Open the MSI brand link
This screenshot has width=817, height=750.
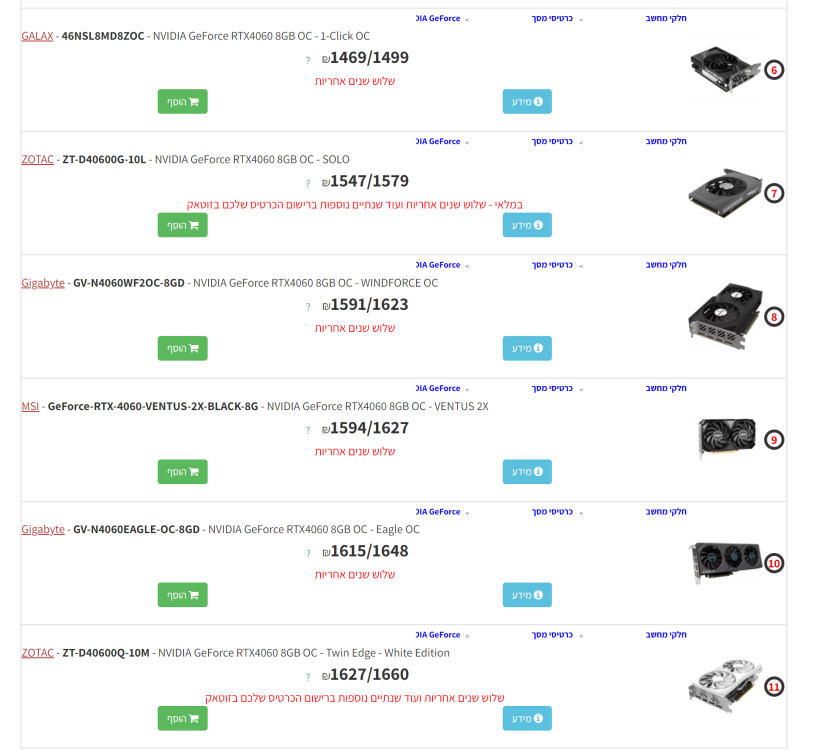click(30, 406)
